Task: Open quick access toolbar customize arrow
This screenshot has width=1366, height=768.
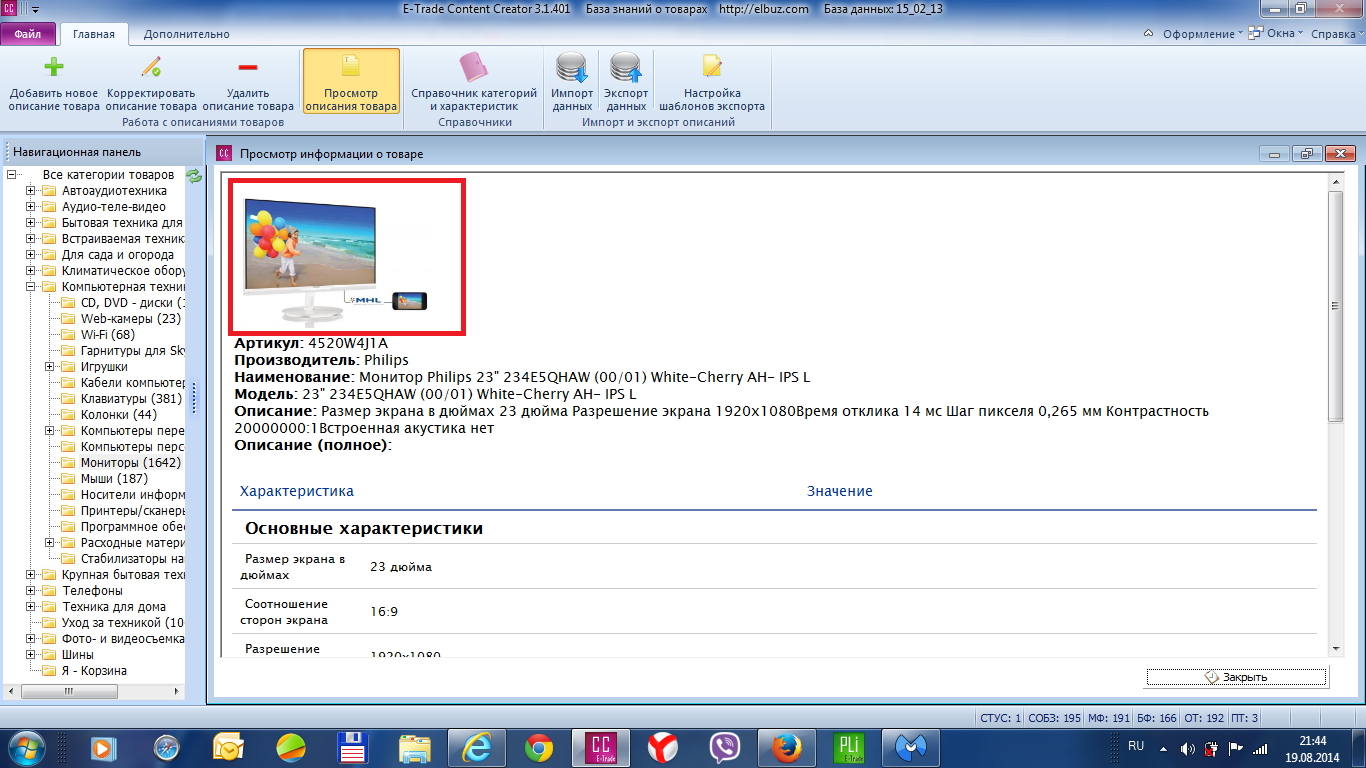Action: point(36,9)
